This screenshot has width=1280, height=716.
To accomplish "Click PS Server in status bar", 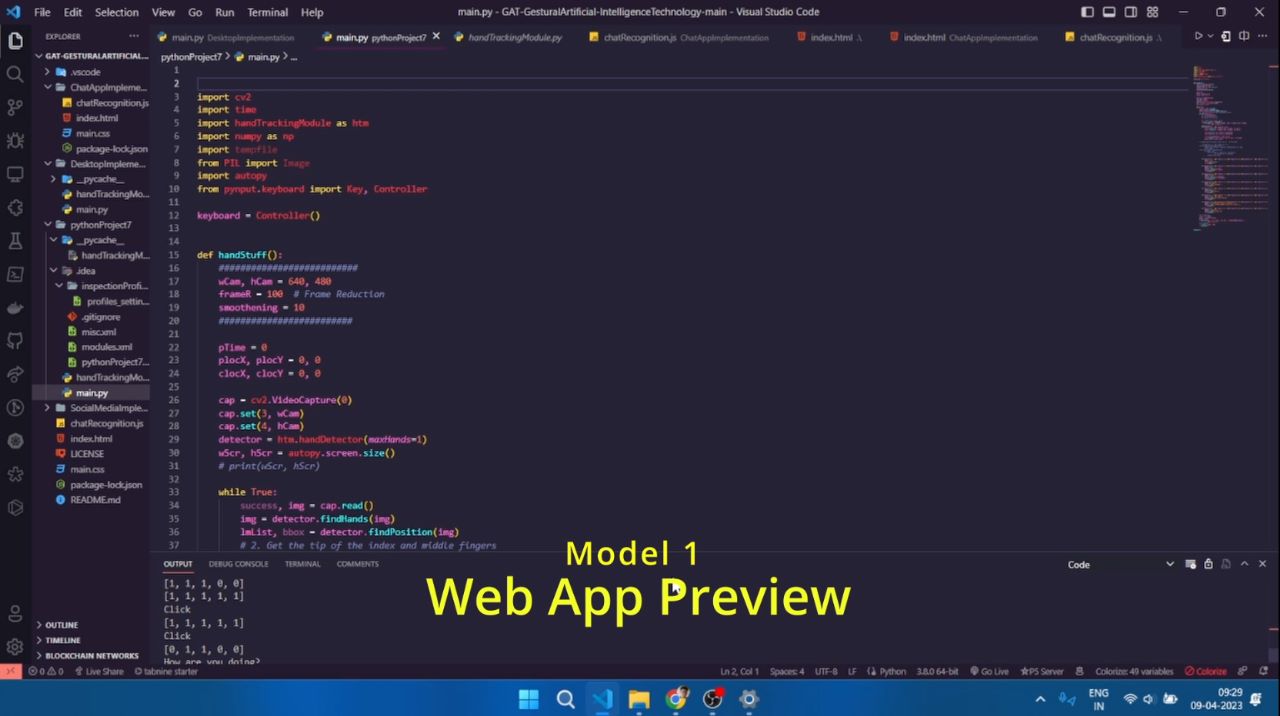I will [1040, 671].
